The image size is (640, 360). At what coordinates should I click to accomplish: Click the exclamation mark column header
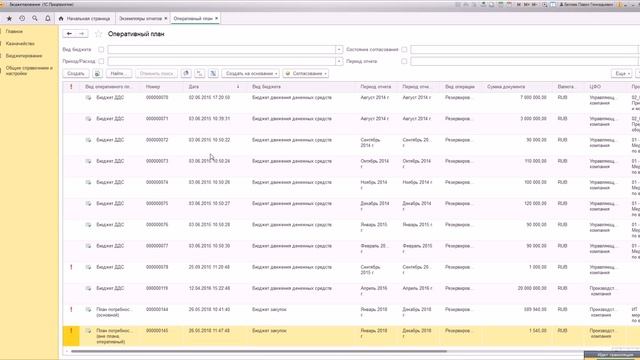point(71,87)
